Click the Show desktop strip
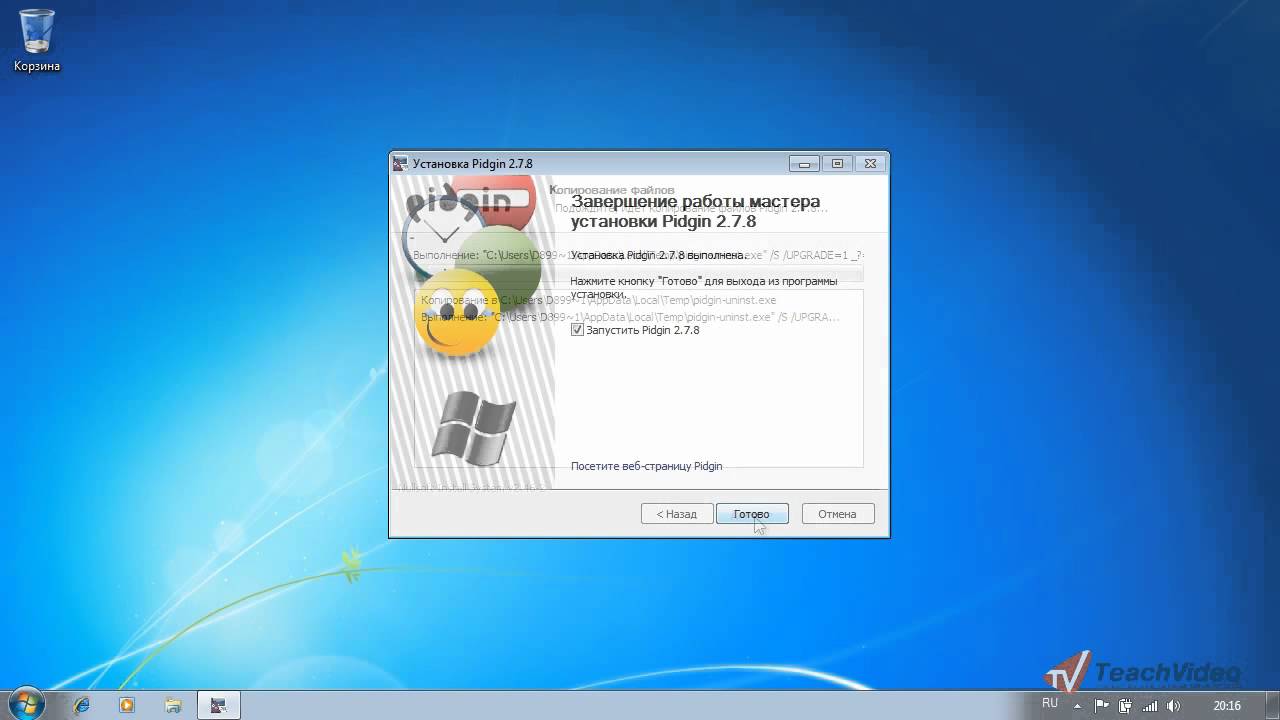 [x=1273, y=705]
